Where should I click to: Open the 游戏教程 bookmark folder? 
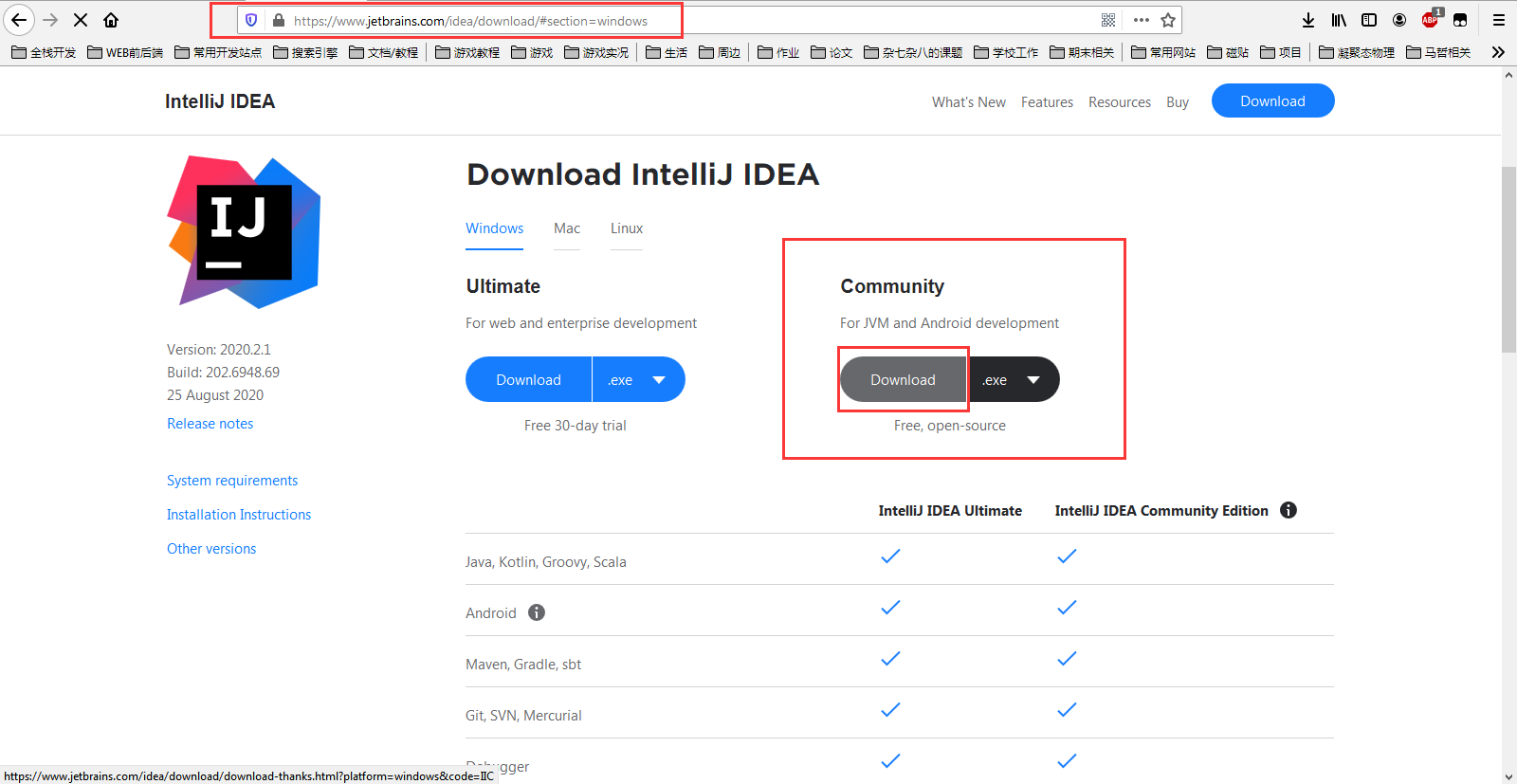[x=467, y=52]
